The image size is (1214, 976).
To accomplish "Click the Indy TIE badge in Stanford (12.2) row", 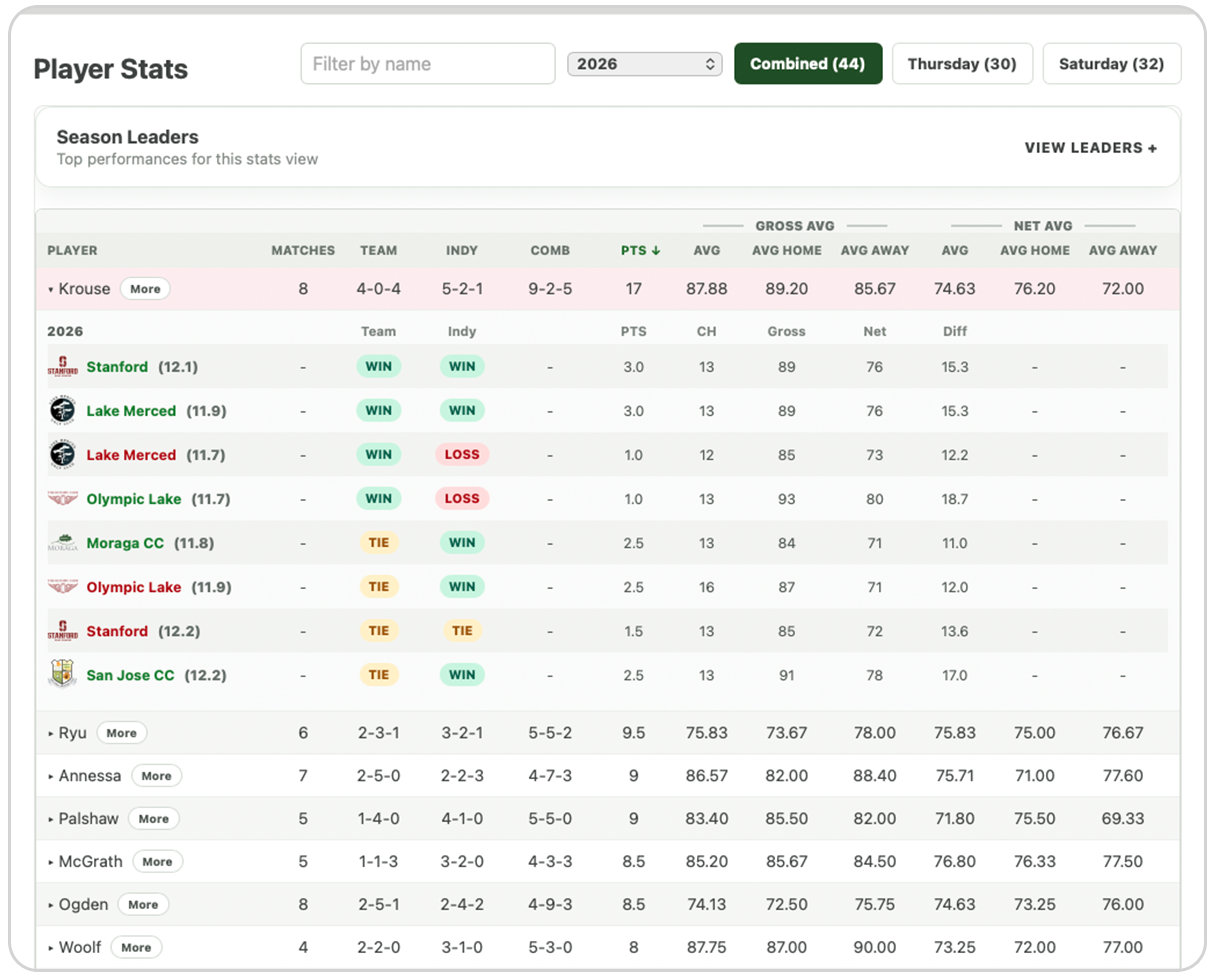I will point(462,631).
